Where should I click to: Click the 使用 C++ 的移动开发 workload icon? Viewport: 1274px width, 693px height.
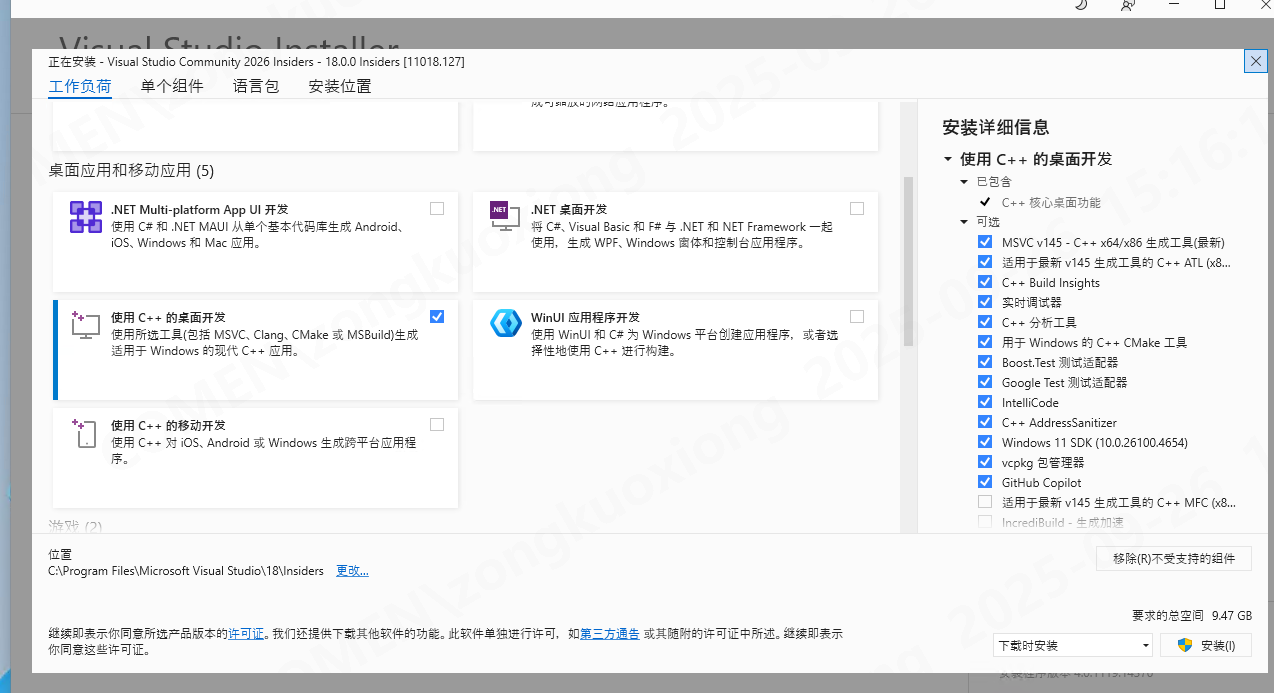click(x=86, y=432)
